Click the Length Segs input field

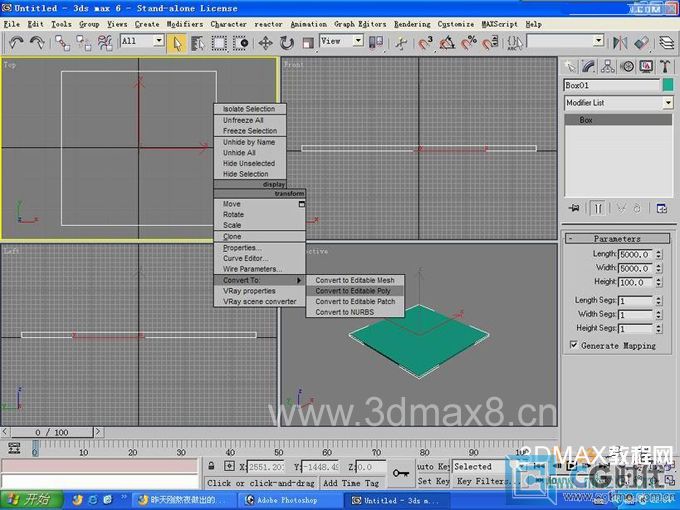pyautogui.click(x=635, y=301)
